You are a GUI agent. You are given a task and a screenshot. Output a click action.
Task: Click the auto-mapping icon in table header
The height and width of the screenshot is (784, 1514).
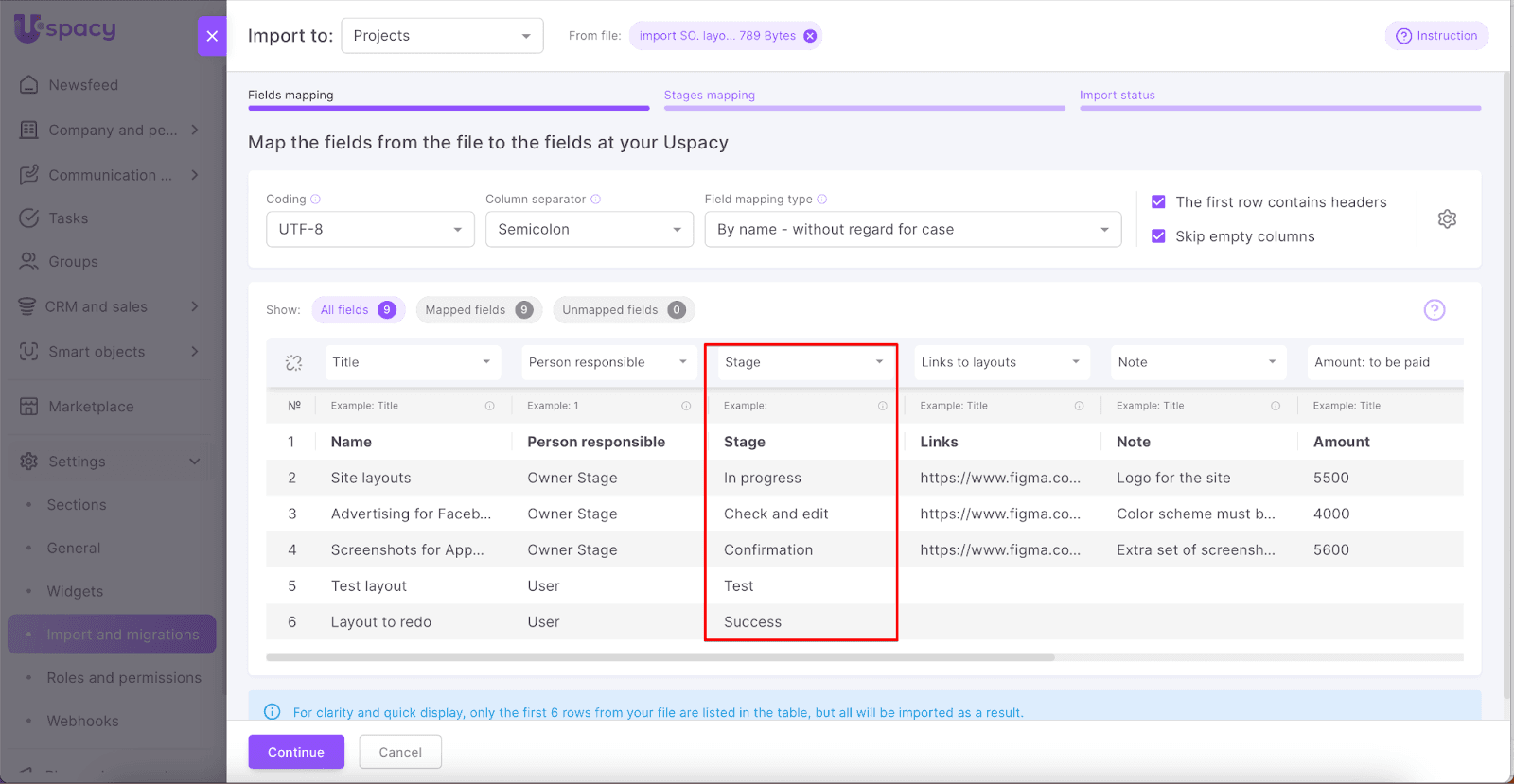click(x=293, y=363)
